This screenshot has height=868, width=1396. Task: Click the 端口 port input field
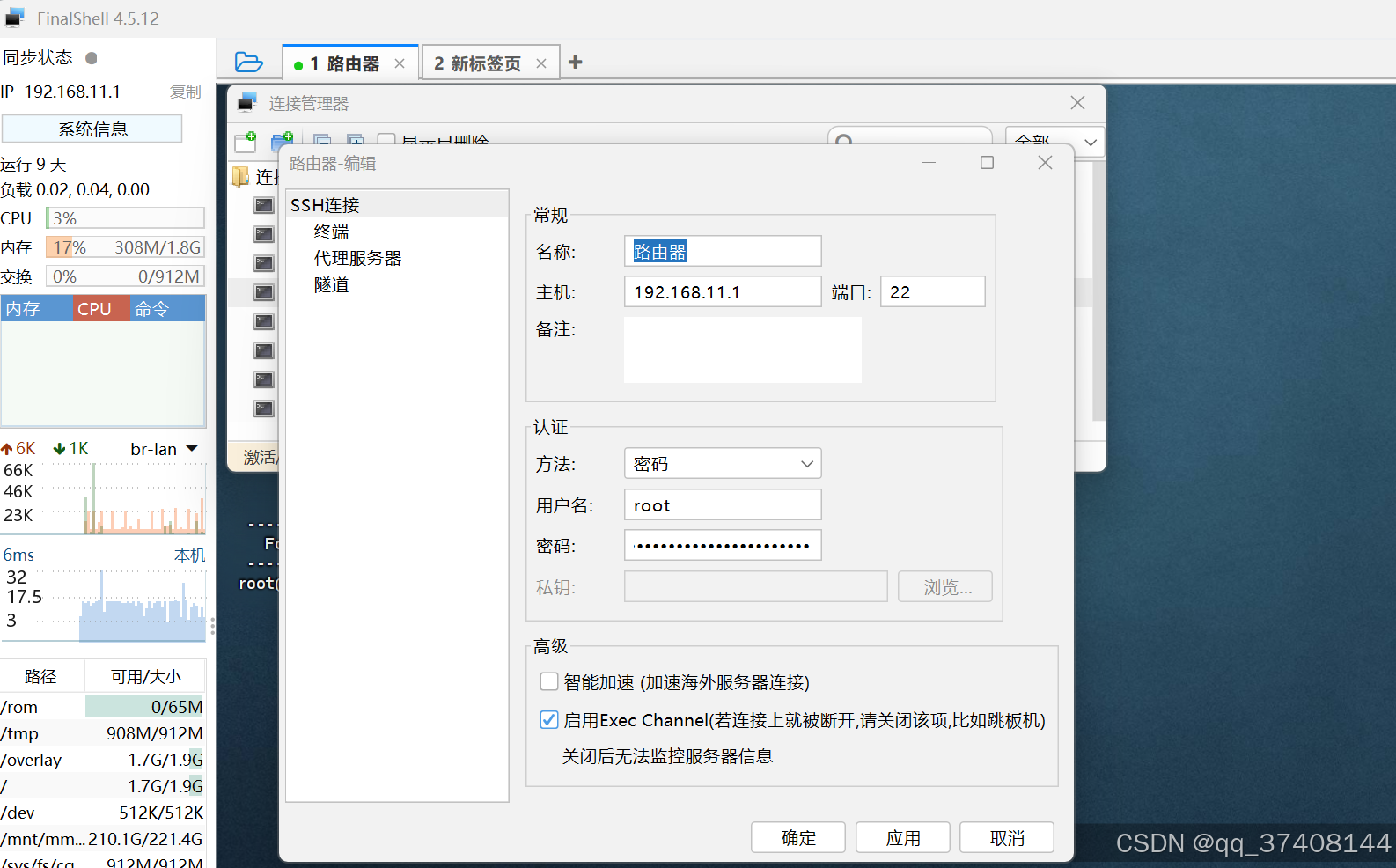click(933, 291)
